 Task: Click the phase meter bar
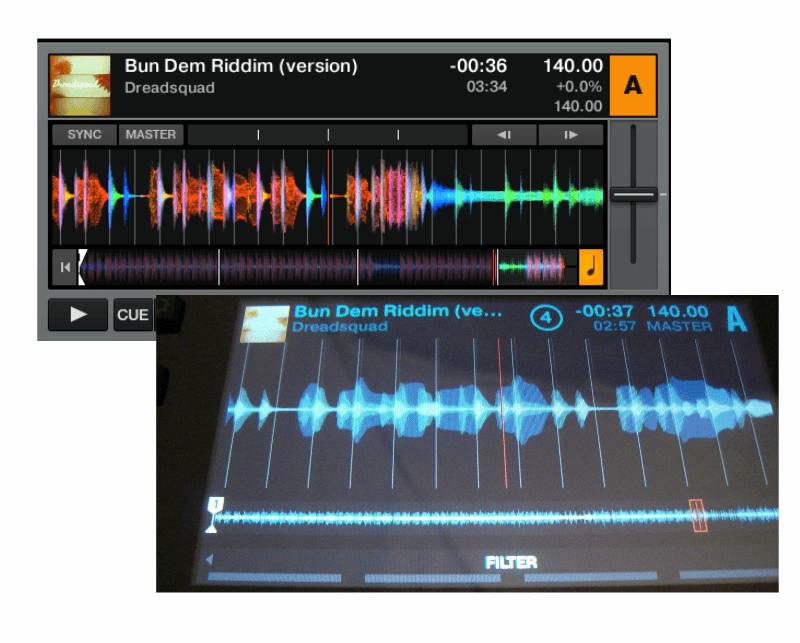click(x=327, y=135)
